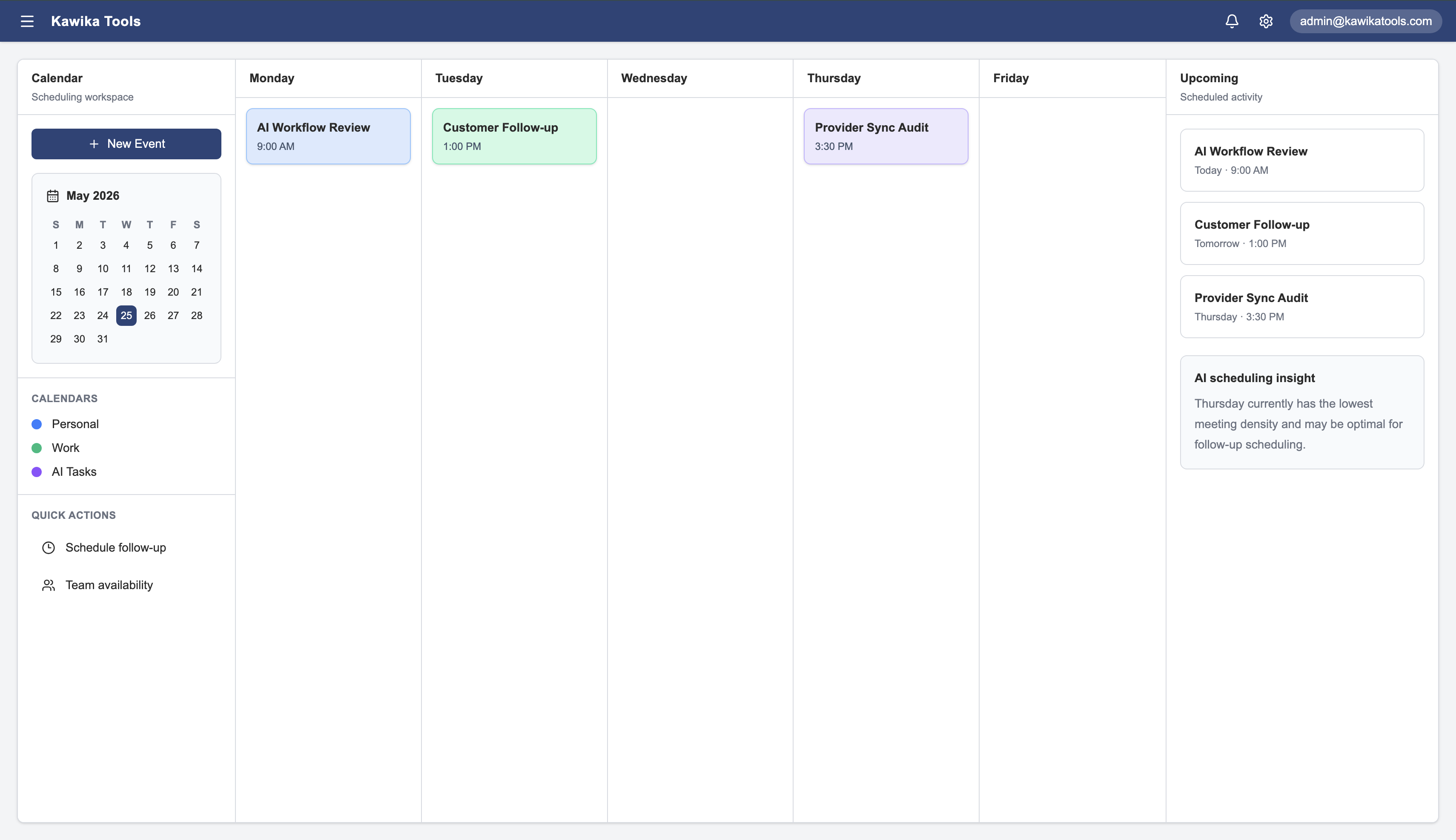The width and height of the screenshot is (1456, 840).
Task: Choose May 15 in mini calendar
Action: [x=56, y=292]
